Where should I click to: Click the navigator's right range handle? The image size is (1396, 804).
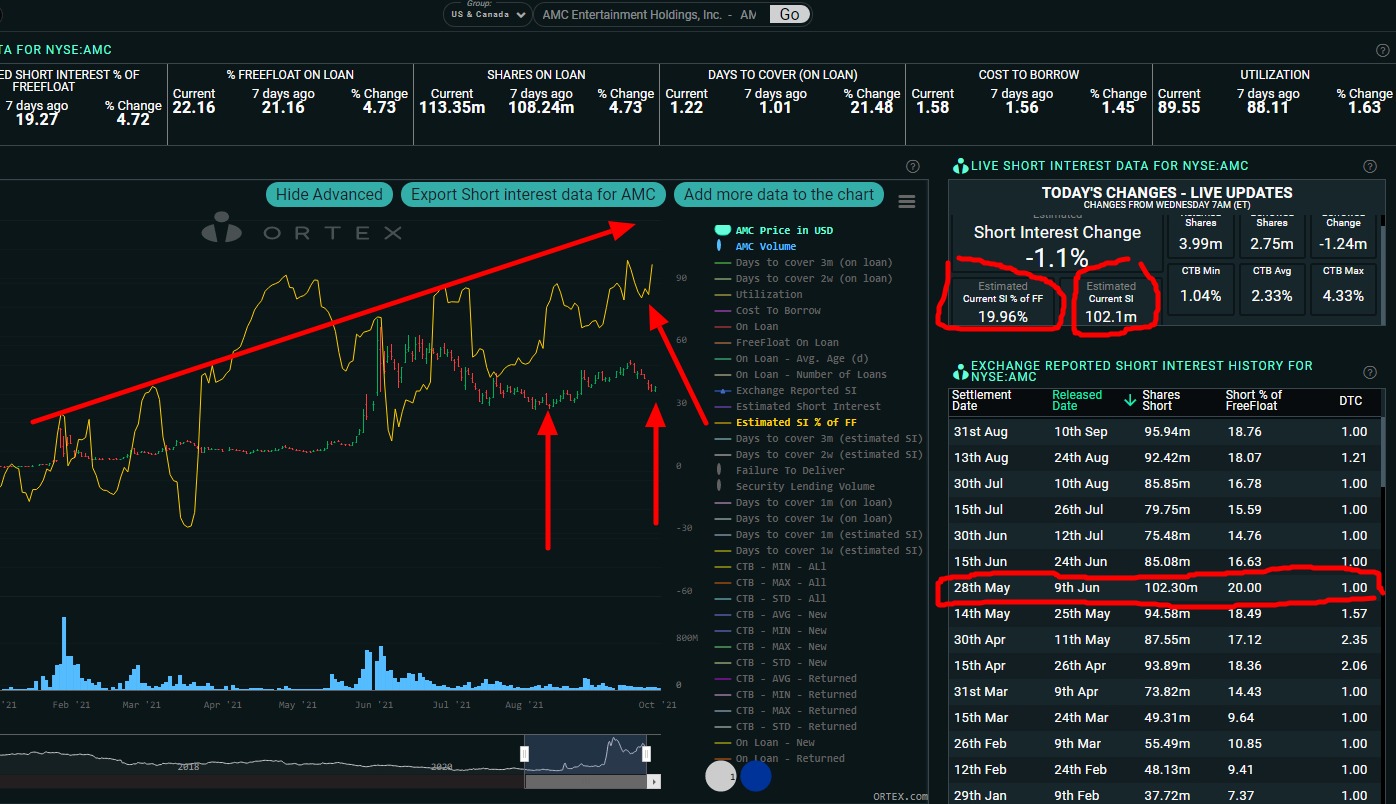[646, 754]
